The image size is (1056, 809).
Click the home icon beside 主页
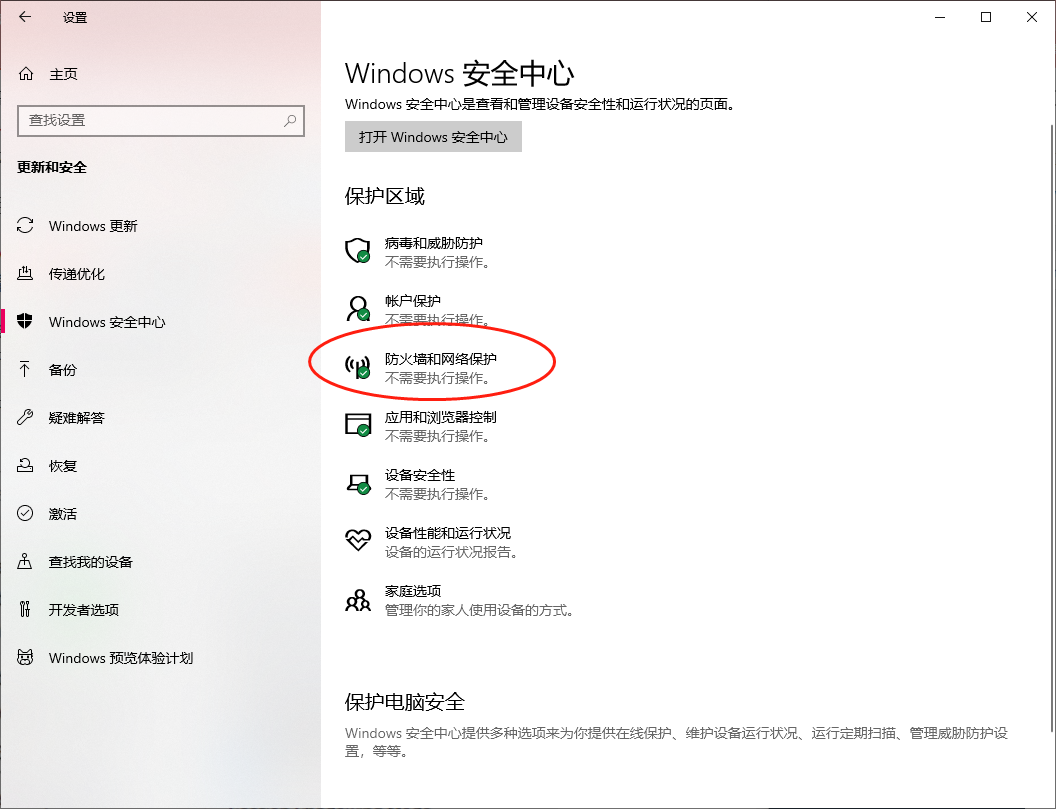coord(26,74)
